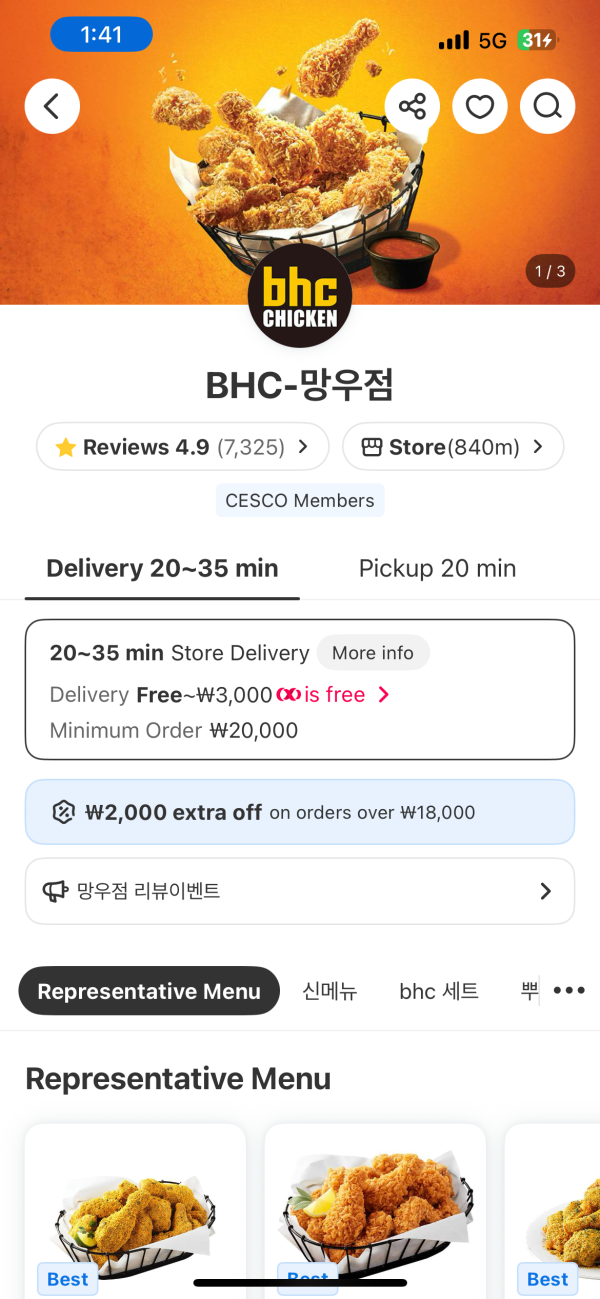
Task: Click the More info delivery button
Action: (373, 652)
